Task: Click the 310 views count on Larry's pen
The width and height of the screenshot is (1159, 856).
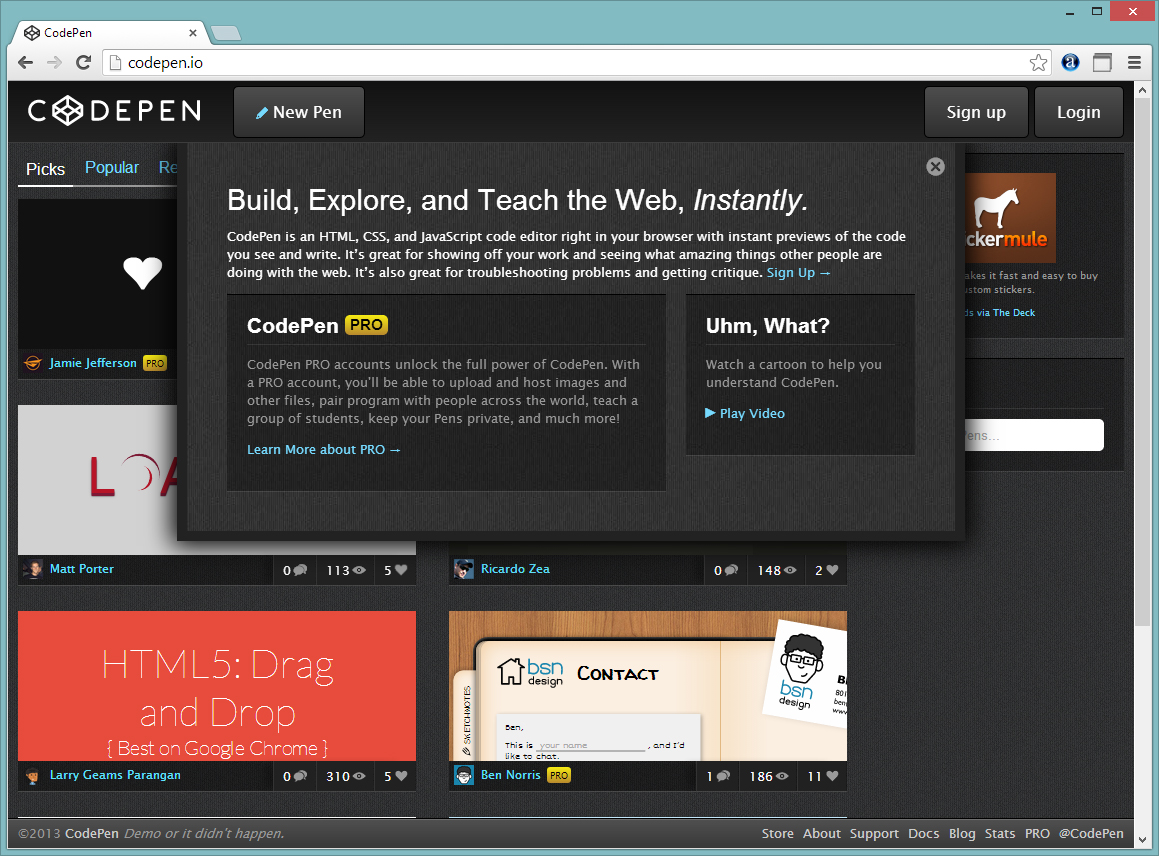Action: (x=346, y=776)
